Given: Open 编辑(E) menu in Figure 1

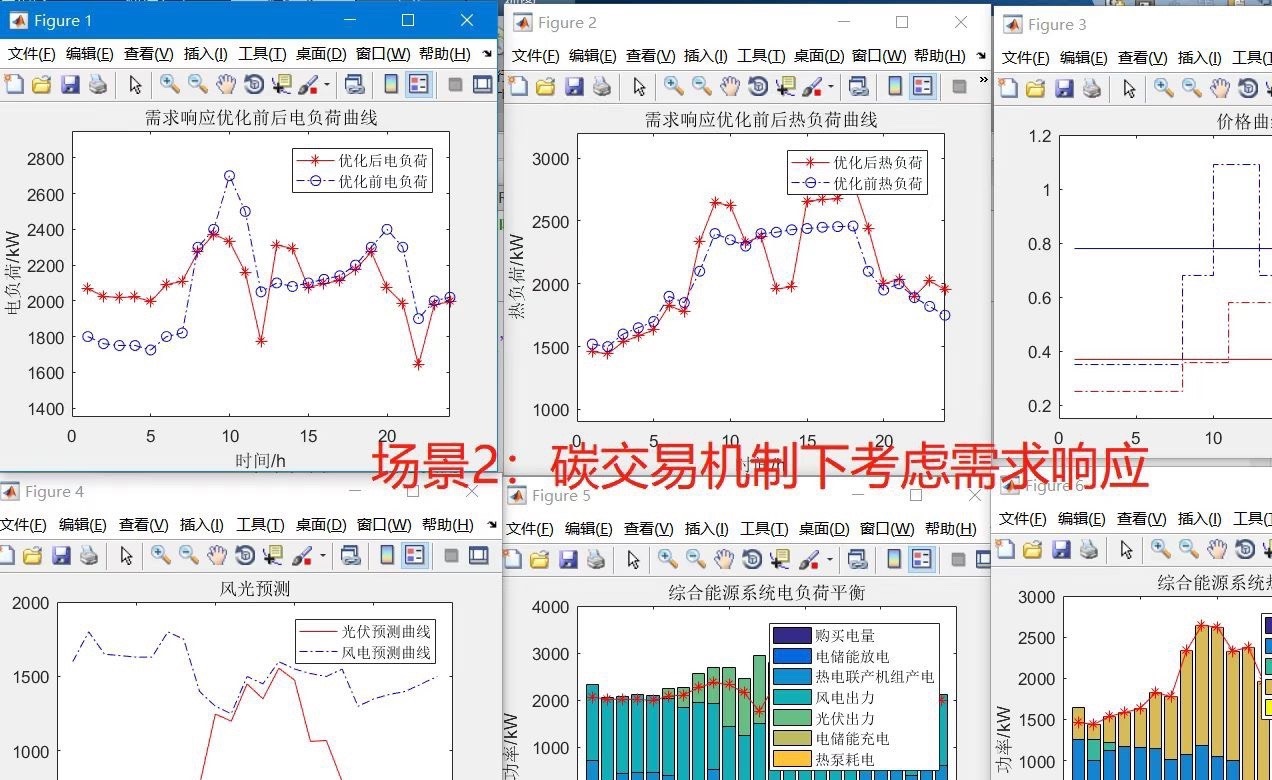Looking at the screenshot, I should 89,54.
